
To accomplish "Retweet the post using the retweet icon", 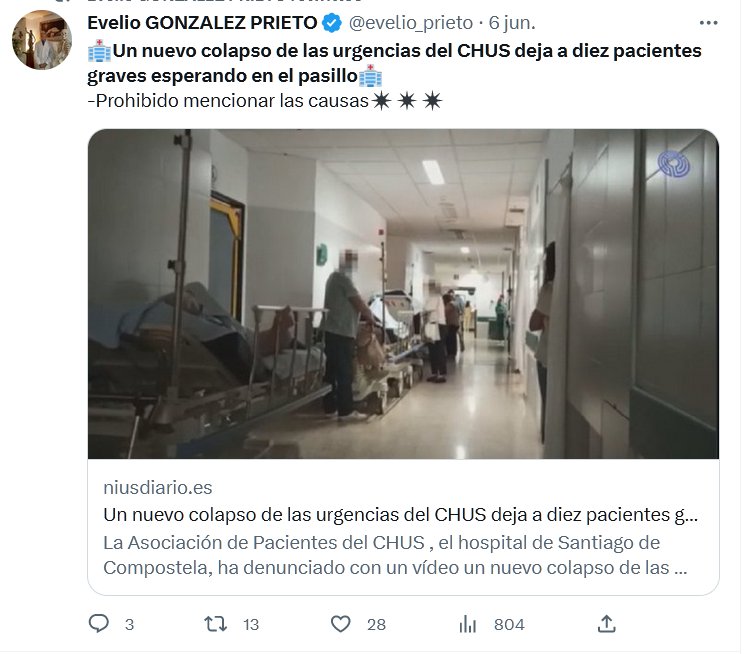I will (x=216, y=624).
